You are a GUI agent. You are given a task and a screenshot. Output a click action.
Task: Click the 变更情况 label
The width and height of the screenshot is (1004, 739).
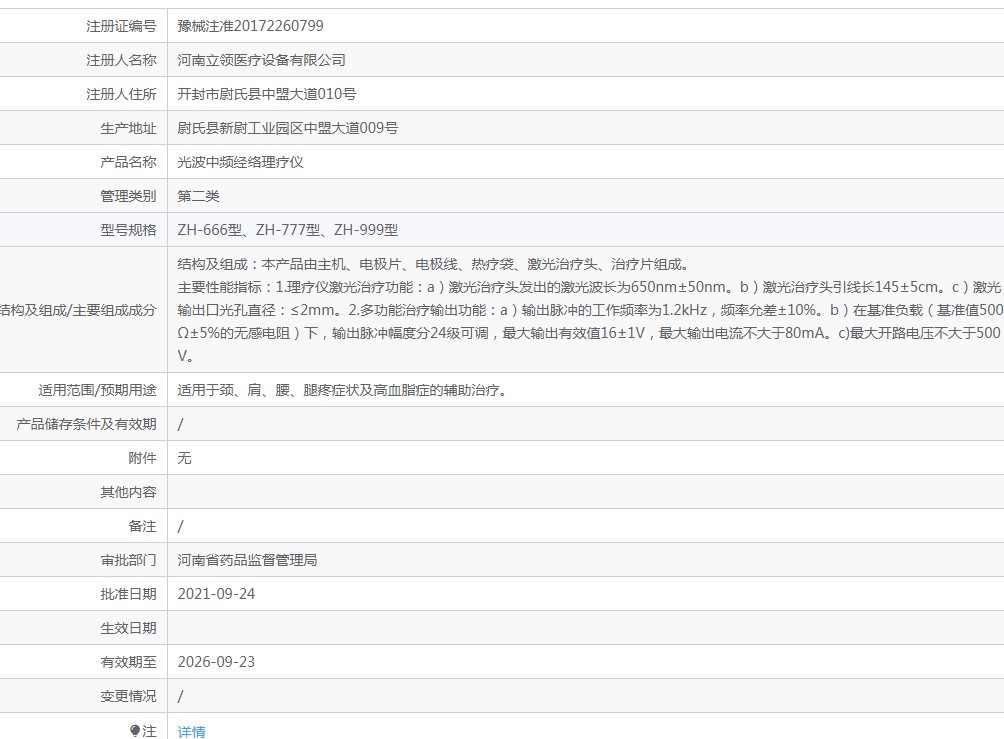[128, 695]
